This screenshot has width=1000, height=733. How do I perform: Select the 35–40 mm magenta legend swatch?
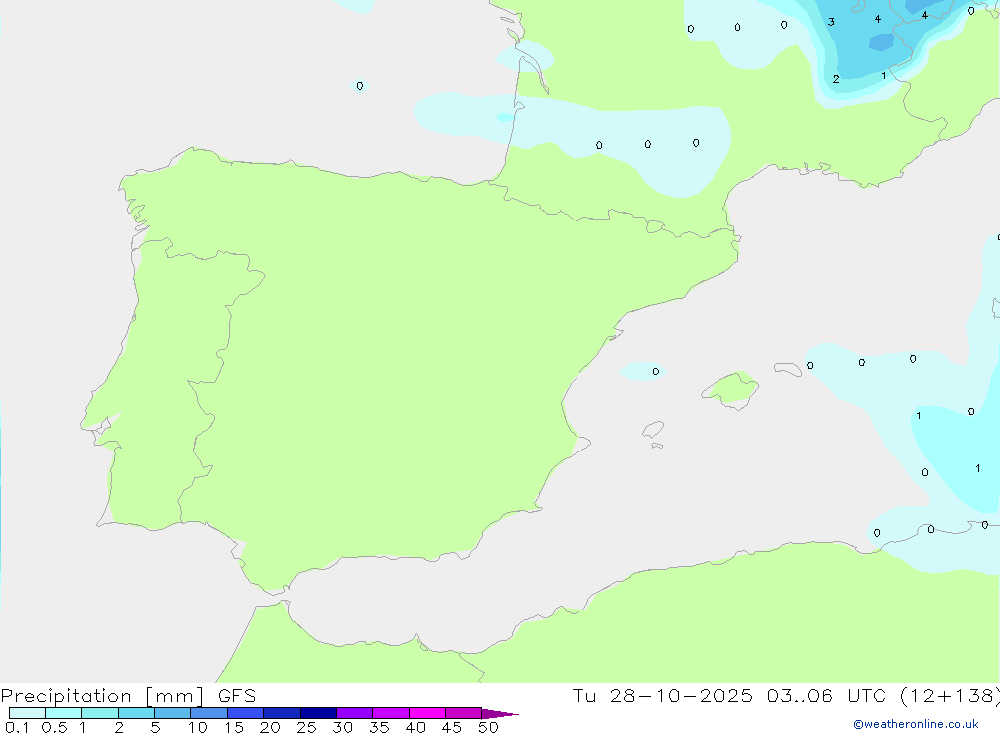coord(391,713)
